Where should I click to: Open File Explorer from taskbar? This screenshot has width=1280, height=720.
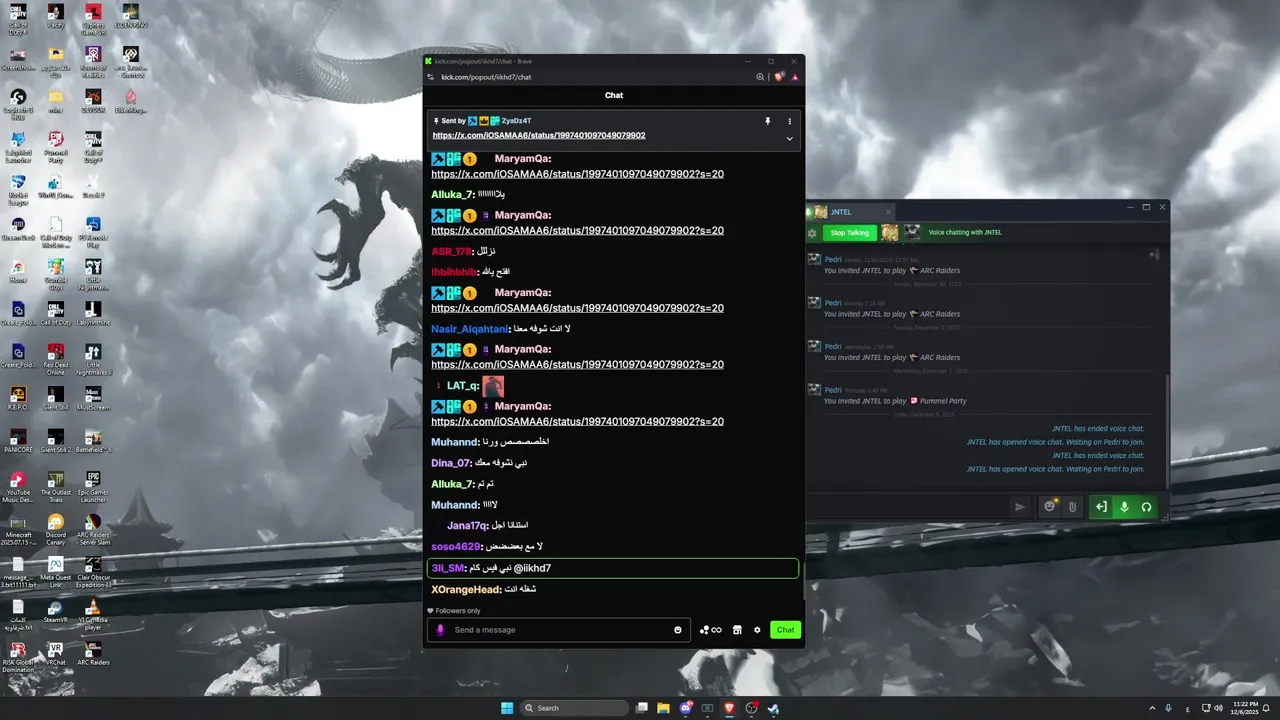663,708
